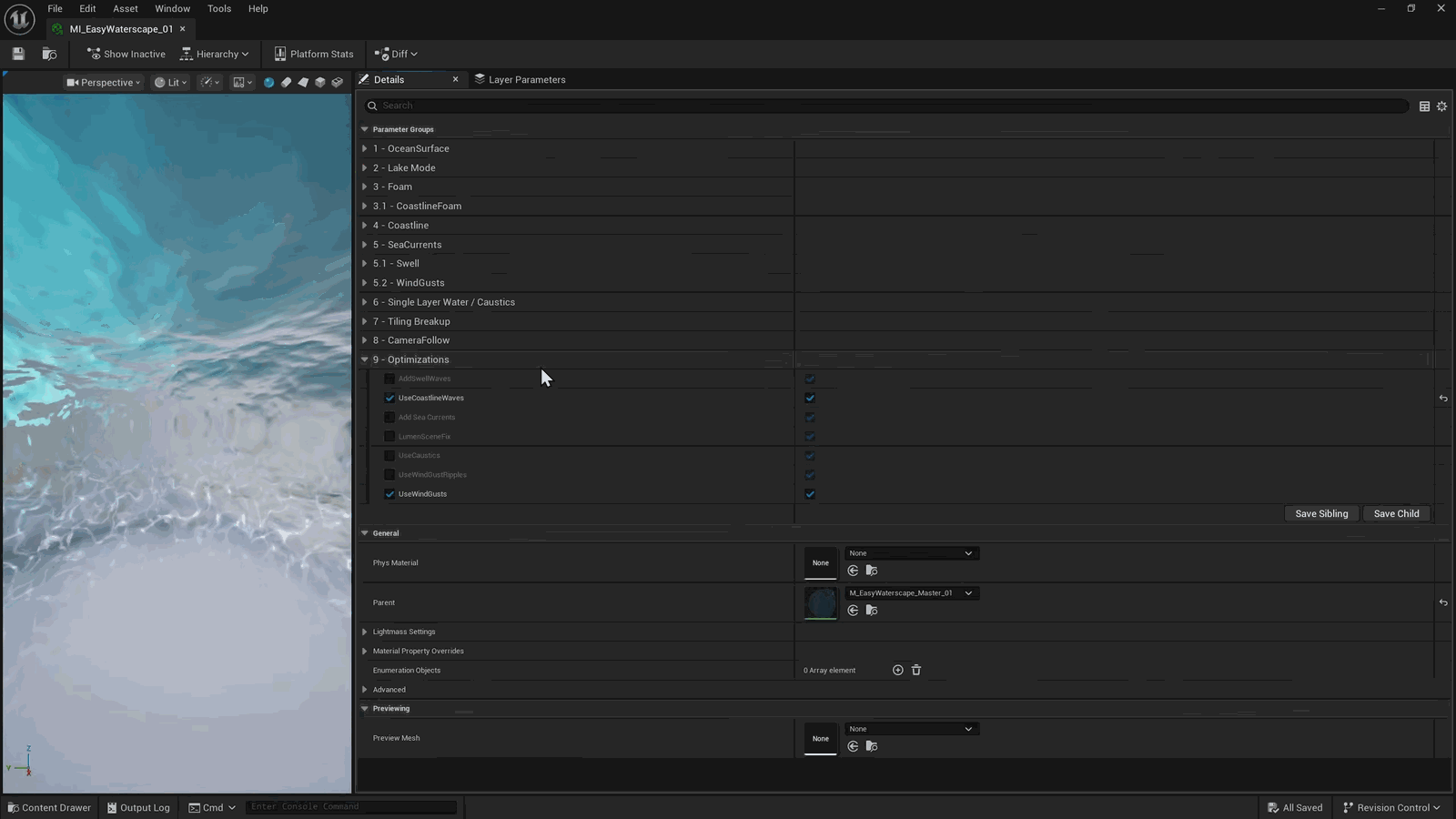
Task: Set sphere preview mesh primitive
Action: pos(268,82)
